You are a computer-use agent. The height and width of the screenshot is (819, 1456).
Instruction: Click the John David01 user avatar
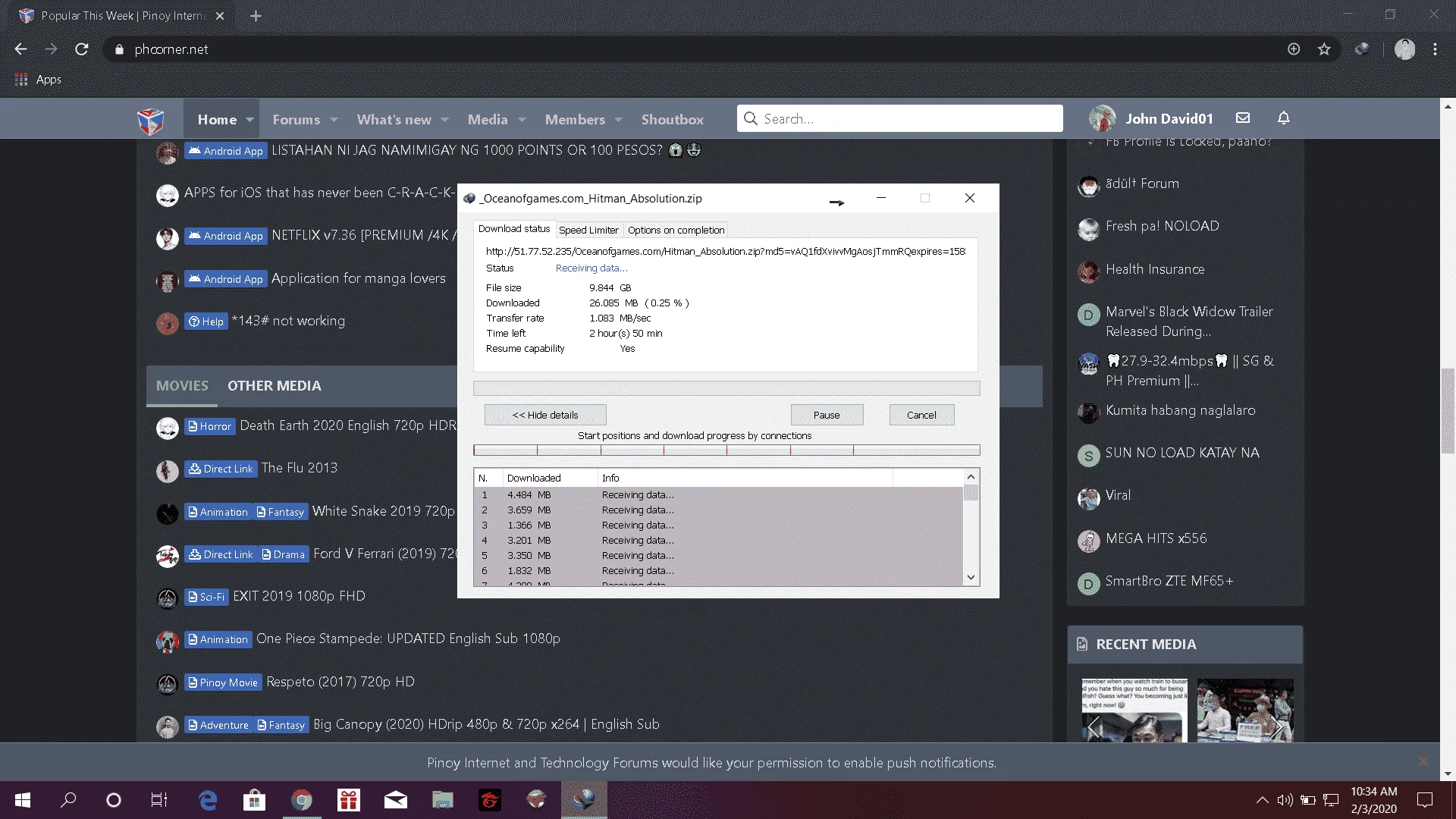tap(1102, 119)
